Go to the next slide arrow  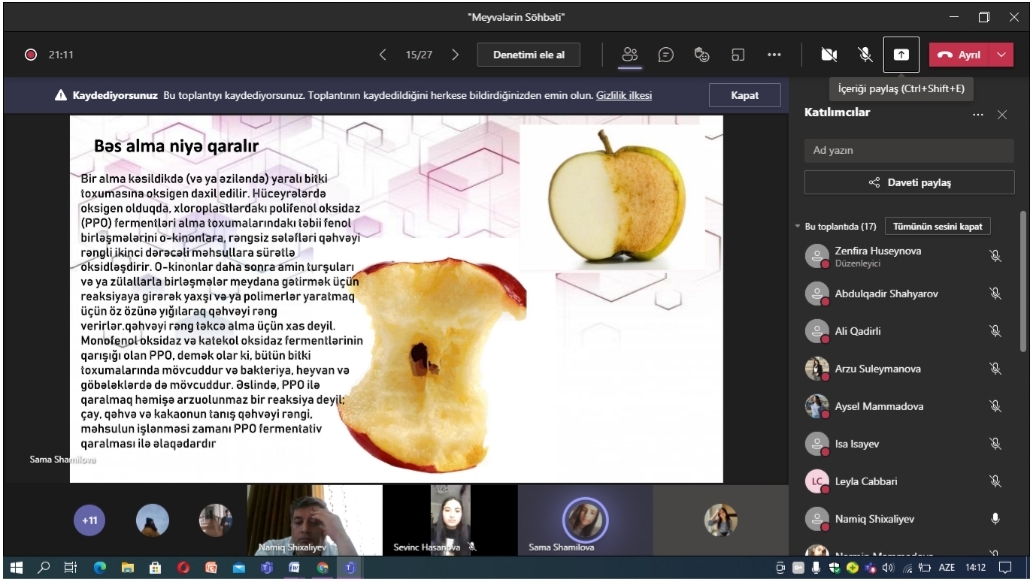point(455,55)
